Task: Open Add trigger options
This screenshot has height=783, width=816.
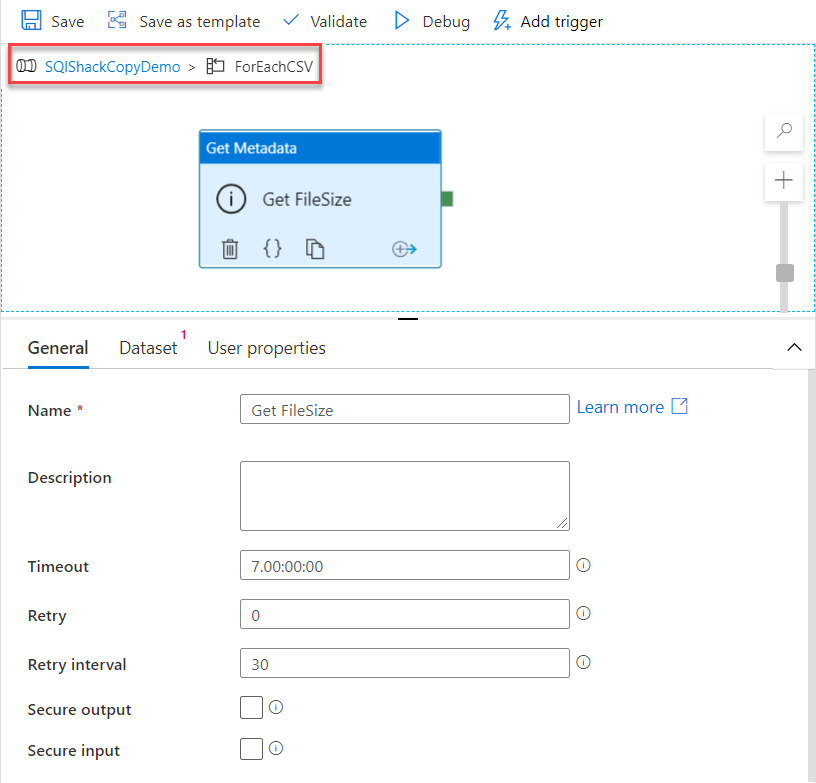Action: 500,20
